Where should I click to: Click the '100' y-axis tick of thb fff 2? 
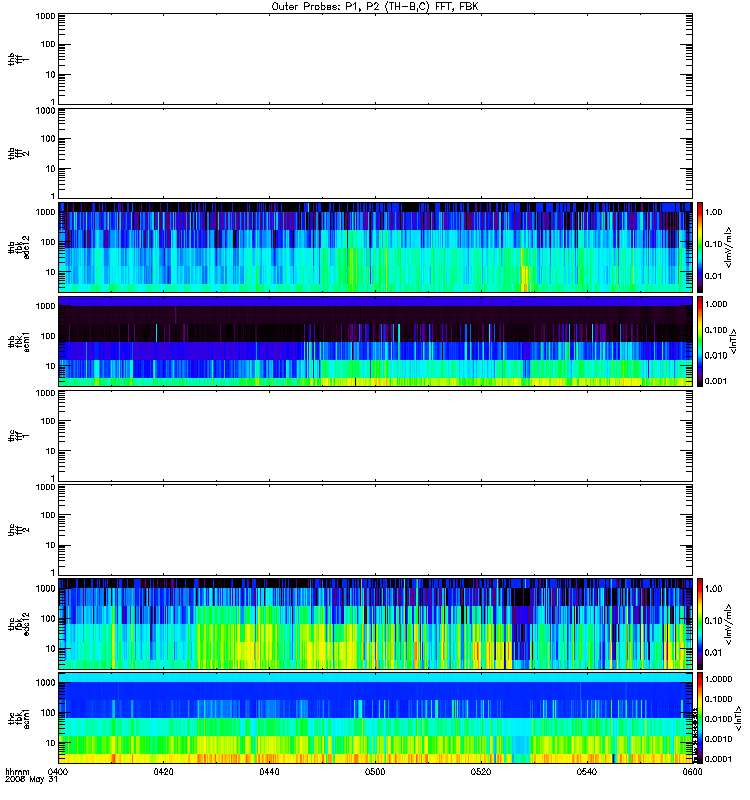coord(48,138)
